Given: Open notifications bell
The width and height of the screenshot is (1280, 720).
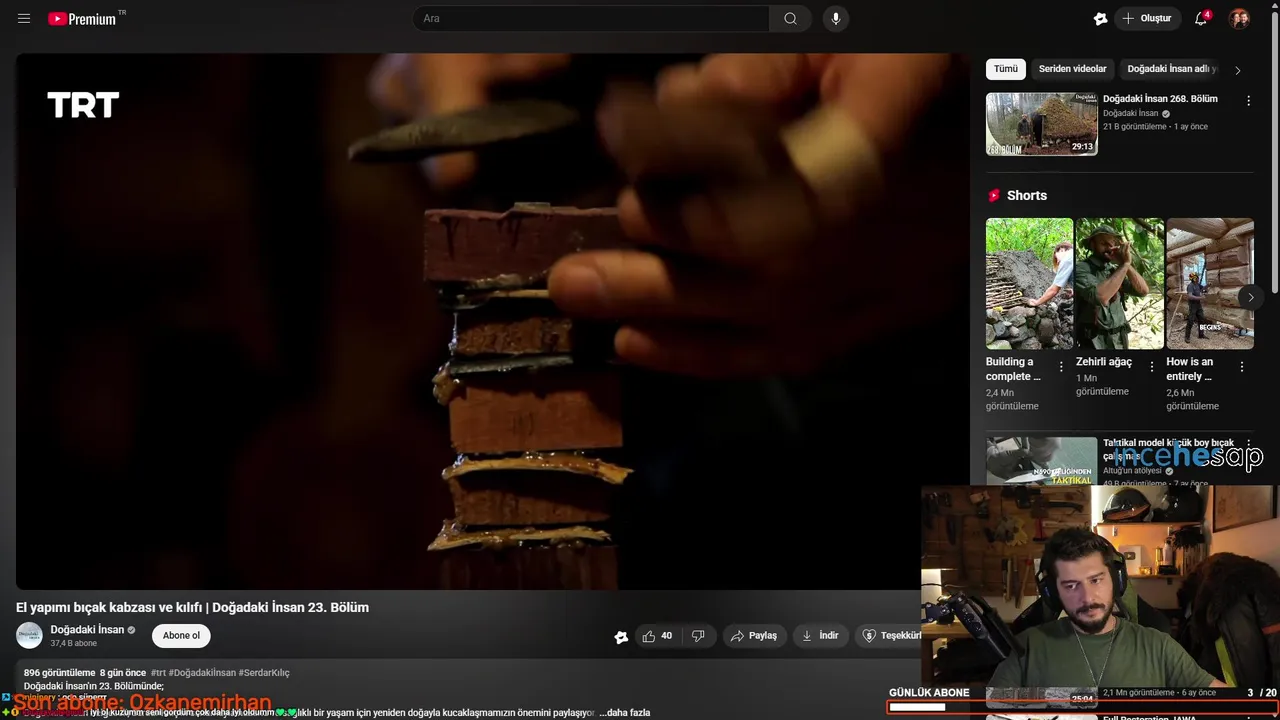Looking at the screenshot, I should [x=1202, y=19].
